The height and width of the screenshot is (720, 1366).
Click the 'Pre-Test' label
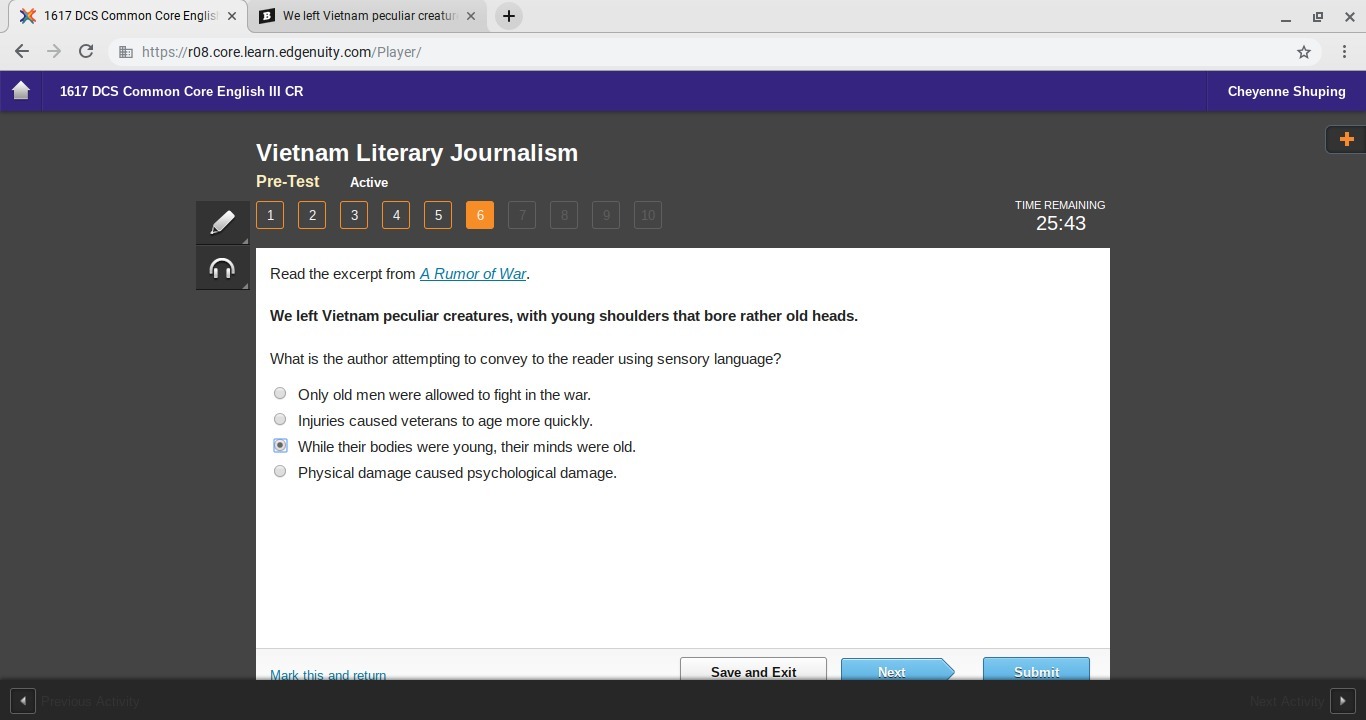[288, 182]
